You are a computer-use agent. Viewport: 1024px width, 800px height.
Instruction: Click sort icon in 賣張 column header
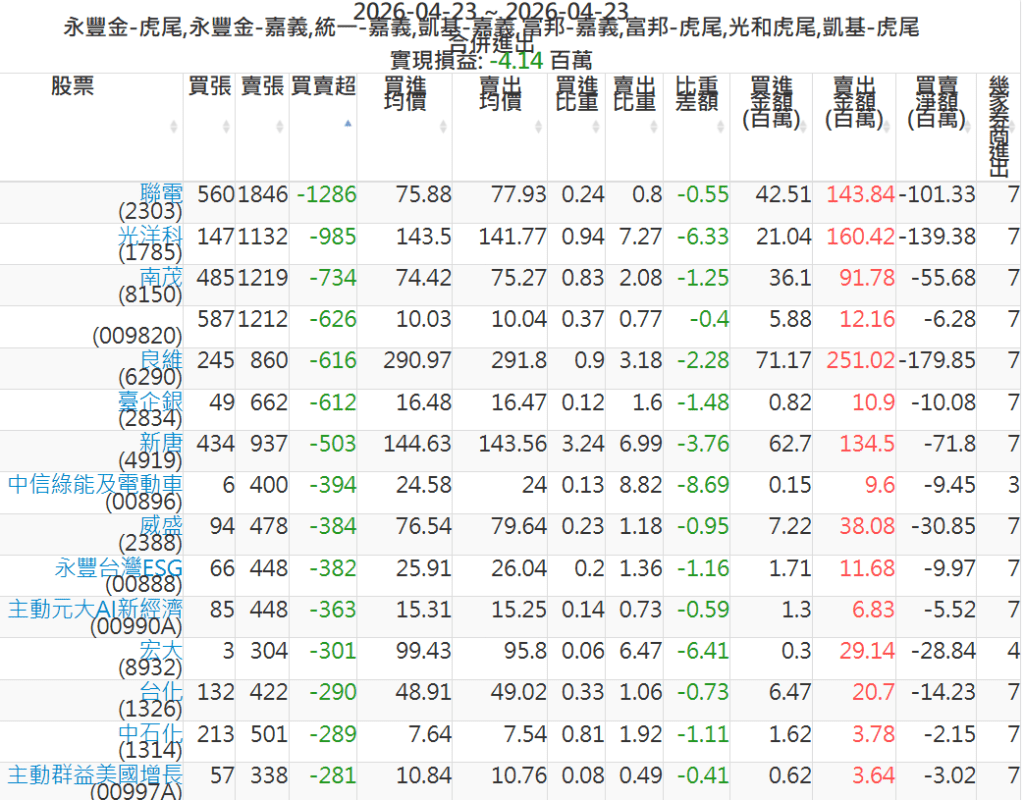click(x=281, y=126)
